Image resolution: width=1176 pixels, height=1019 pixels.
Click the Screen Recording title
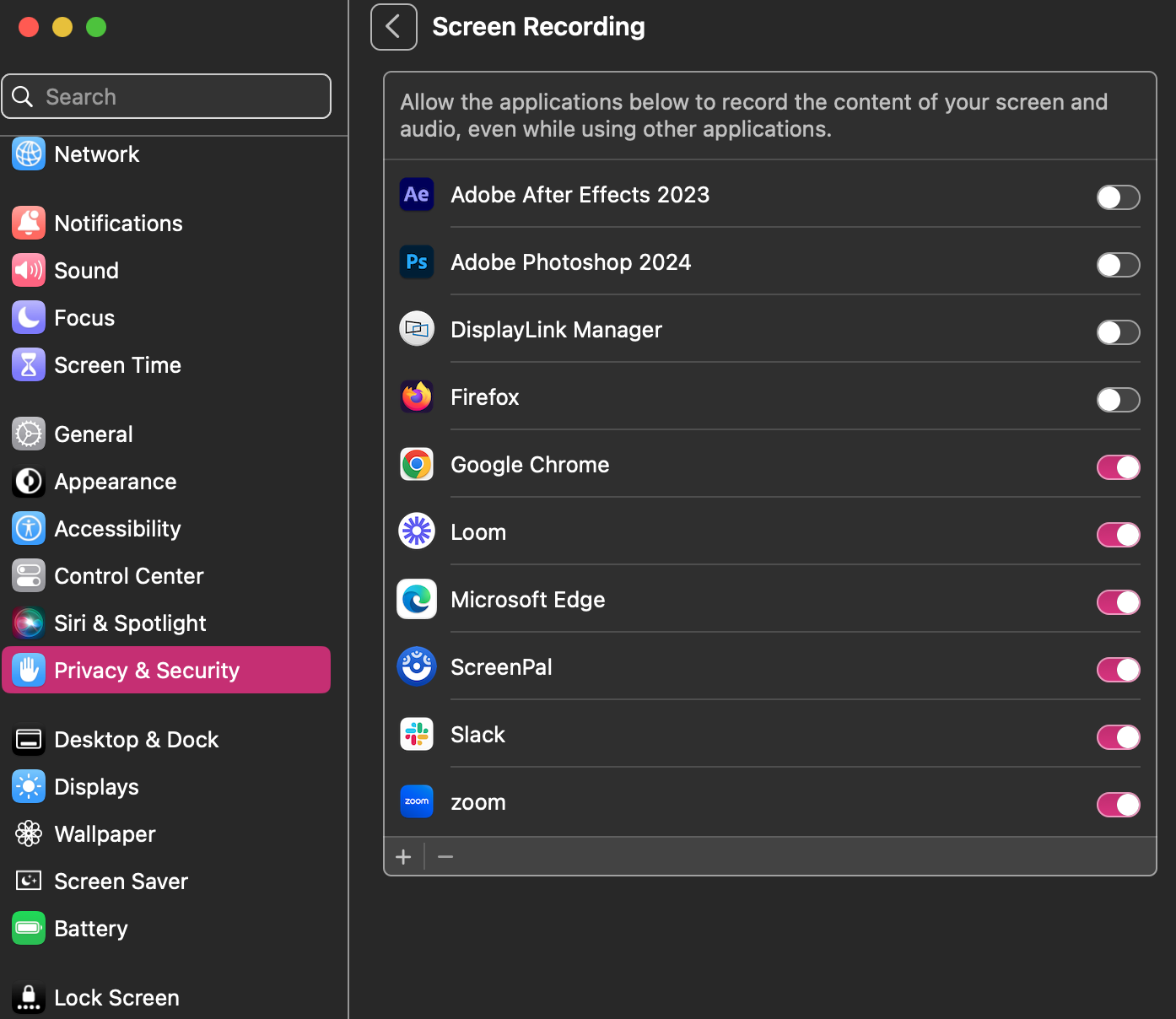pyautogui.click(x=538, y=27)
